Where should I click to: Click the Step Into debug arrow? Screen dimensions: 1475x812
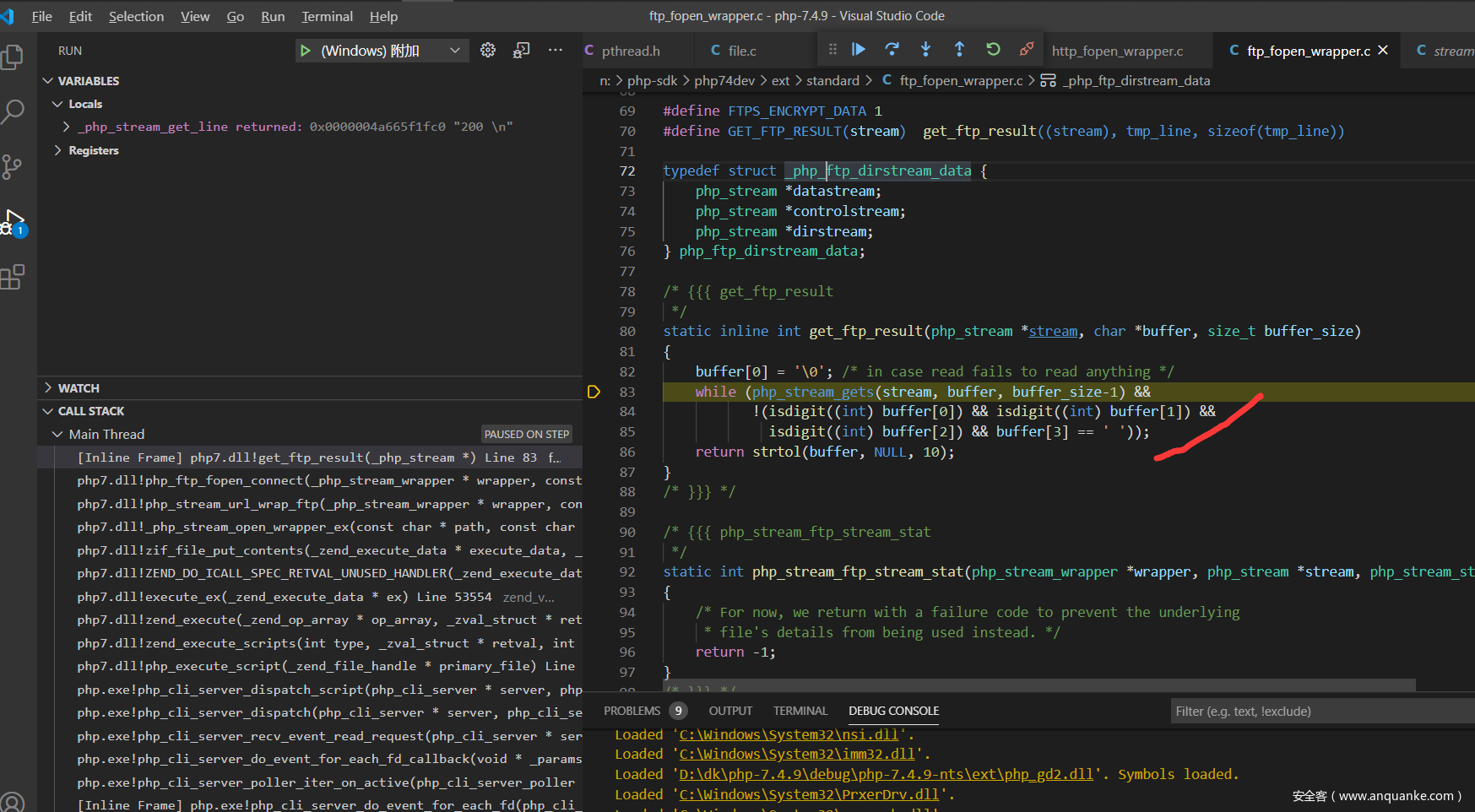click(x=925, y=50)
